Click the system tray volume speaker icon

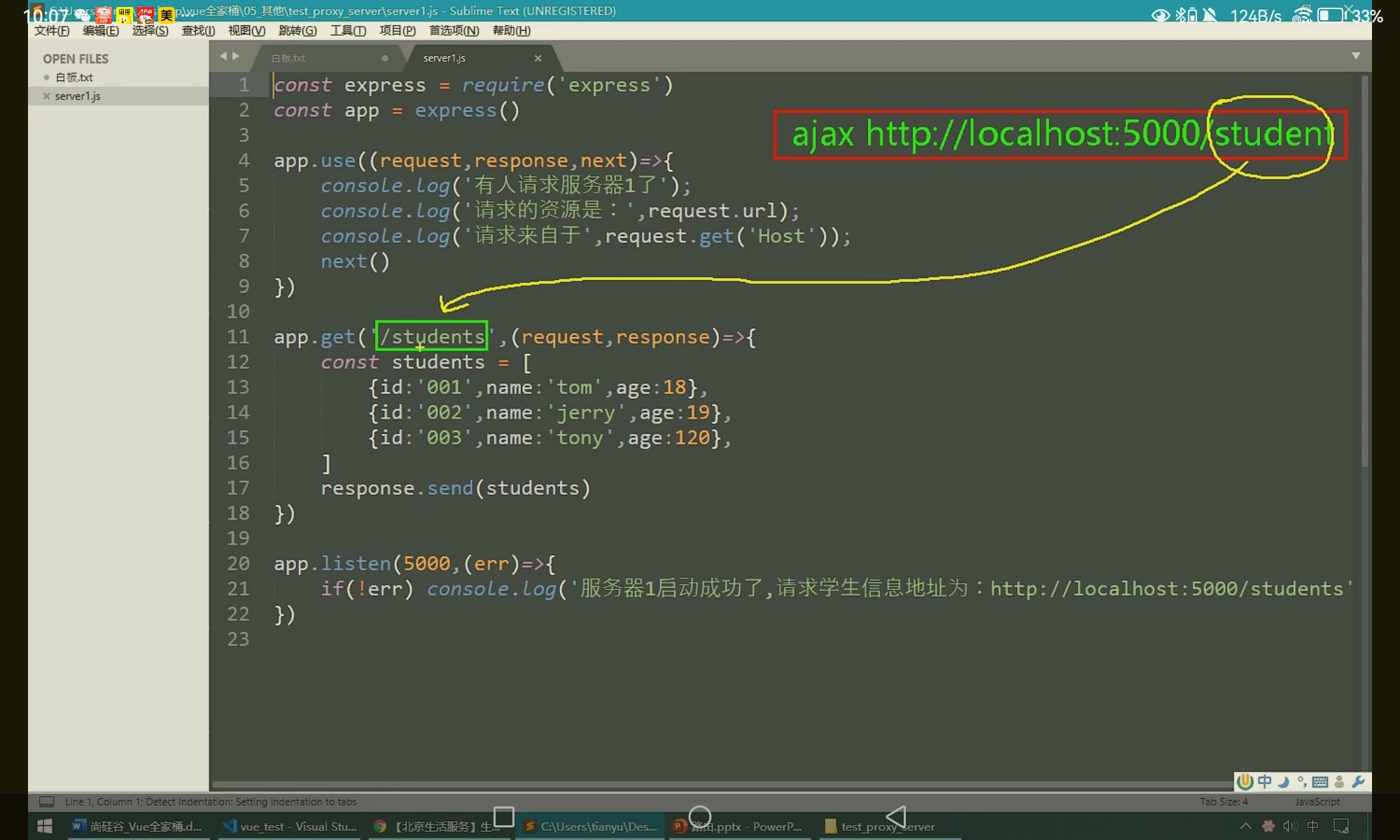pos(1289,826)
